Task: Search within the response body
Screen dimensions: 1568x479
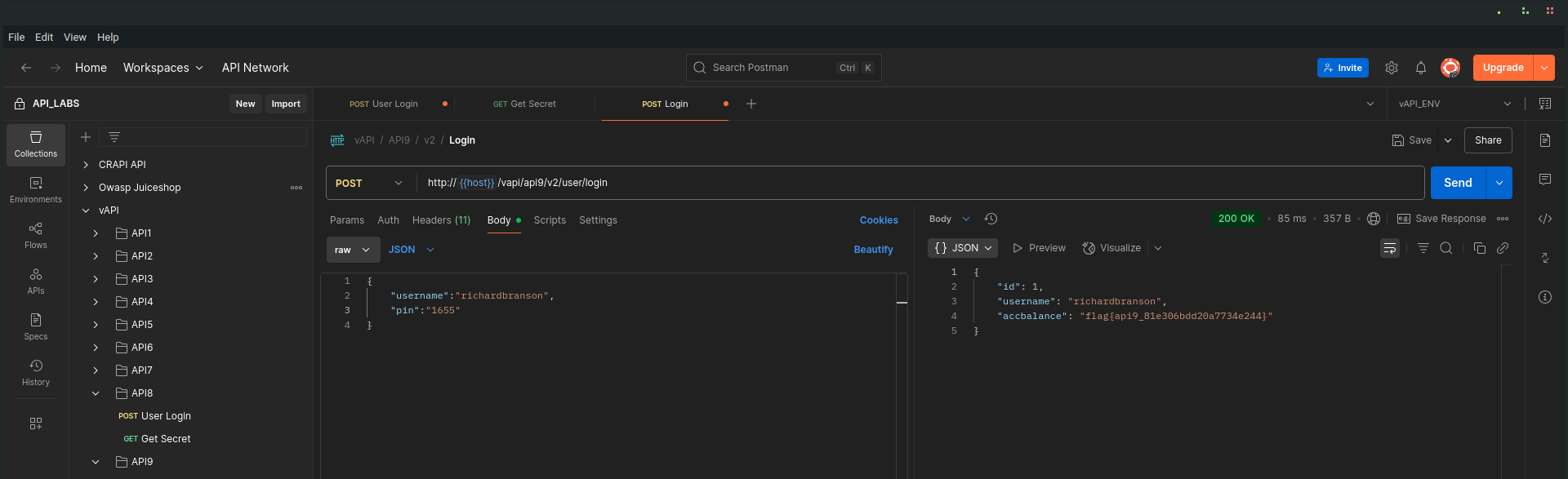Action: point(1446,248)
